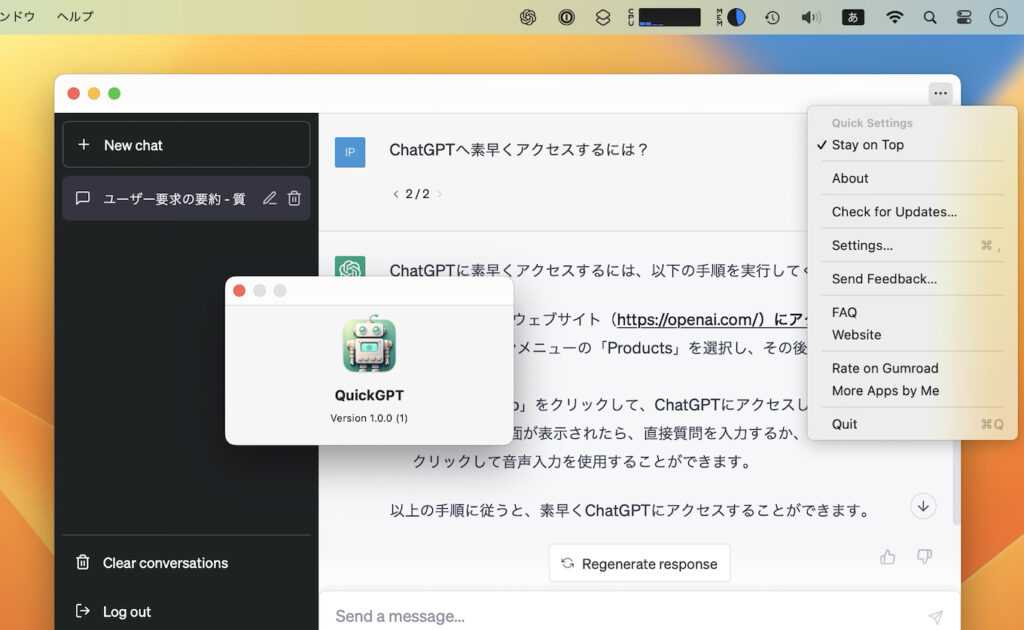Click the next chevron beside 2/2
Screen dimensions: 1024x630
click(x=437, y=194)
